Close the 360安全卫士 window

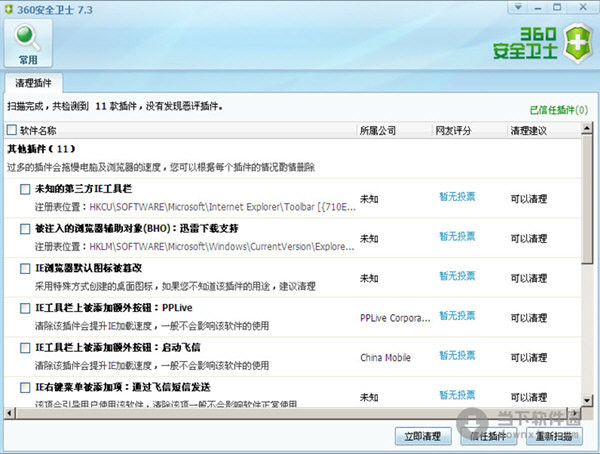583,7
